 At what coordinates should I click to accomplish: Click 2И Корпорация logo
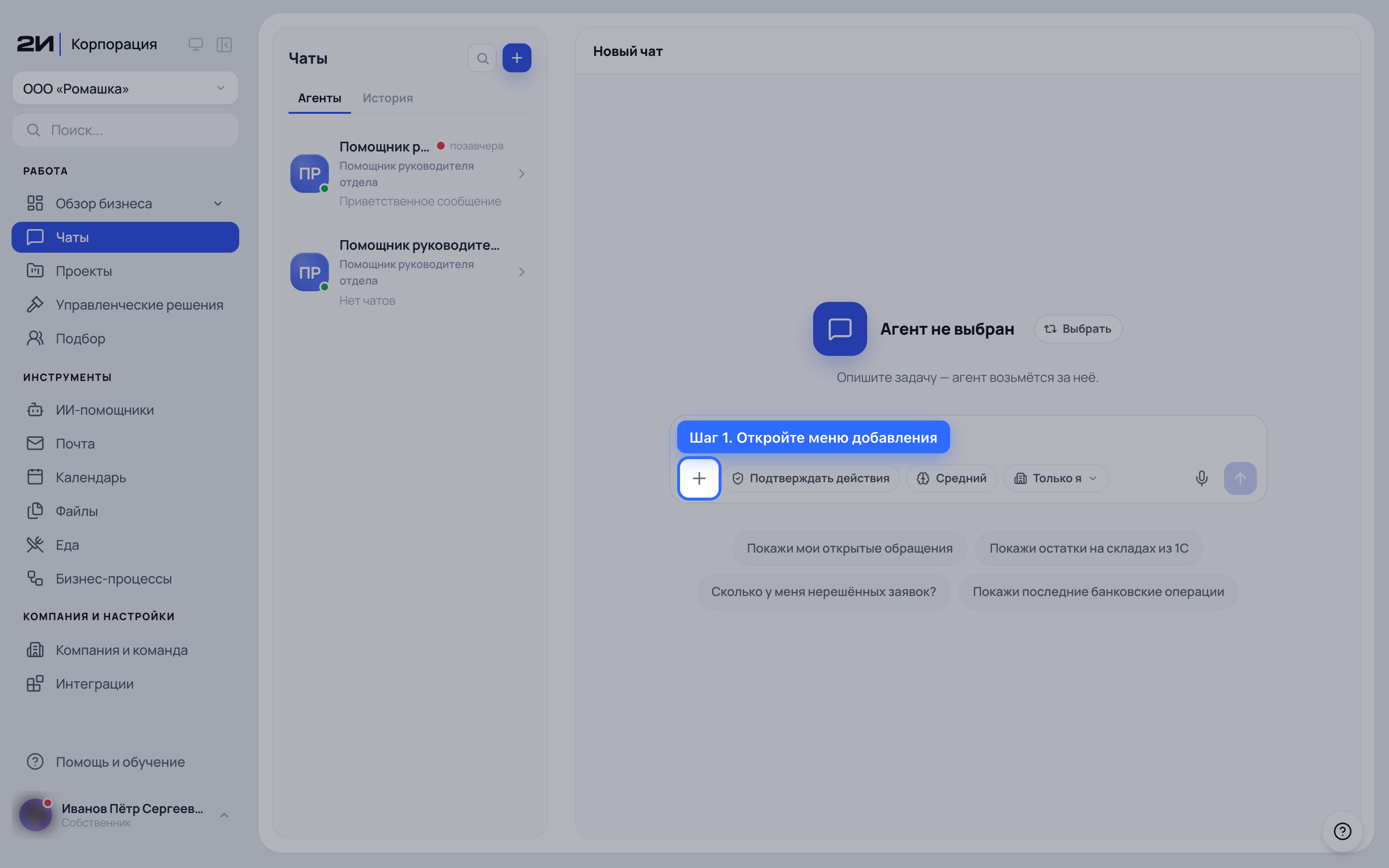[87, 44]
